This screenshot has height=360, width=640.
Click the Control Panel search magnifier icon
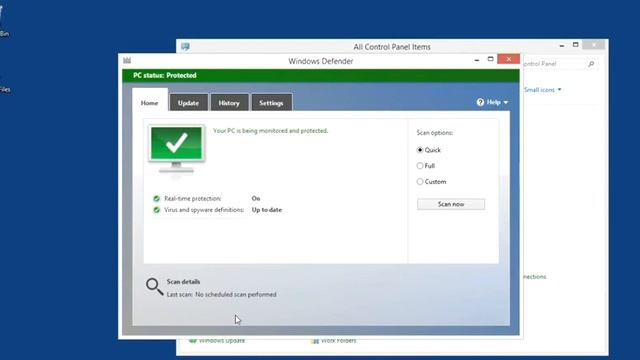pyautogui.click(x=591, y=64)
